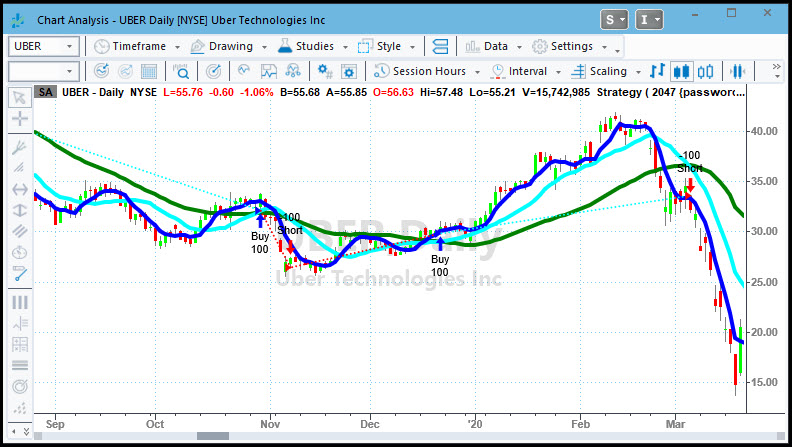Activate the crosshair cursor tool
This screenshot has width=792, height=447.
[x=20, y=119]
